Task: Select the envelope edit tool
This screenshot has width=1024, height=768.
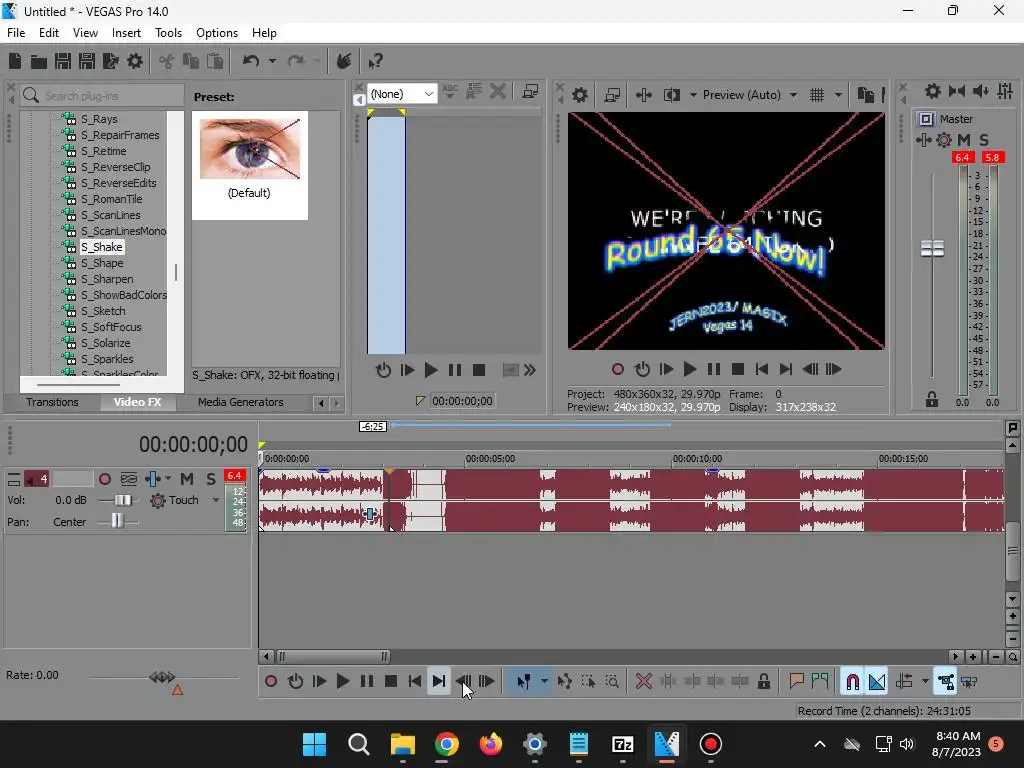Action: (x=565, y=682)
